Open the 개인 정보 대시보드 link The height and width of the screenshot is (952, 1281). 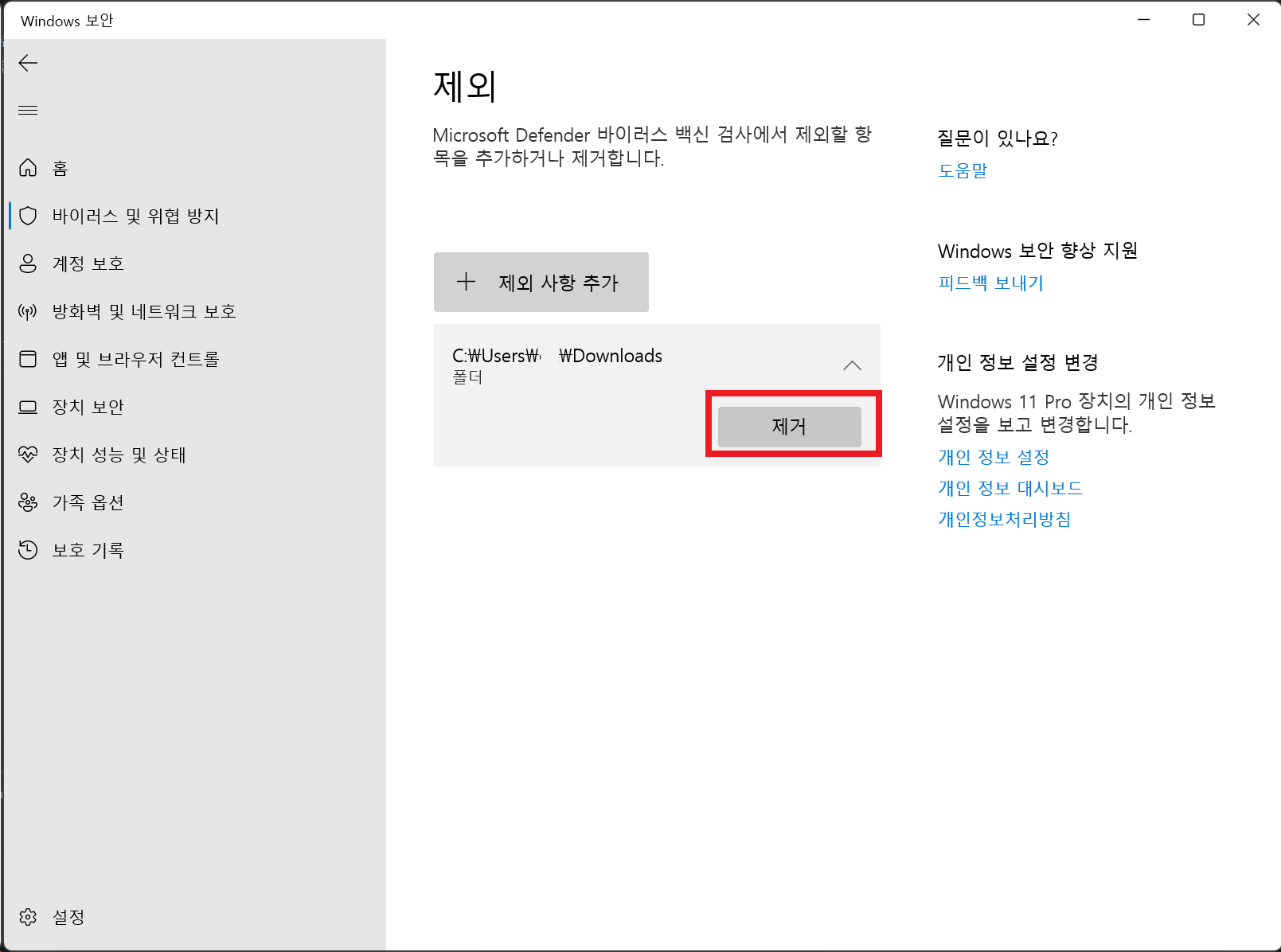click(x=1010, y=488)
